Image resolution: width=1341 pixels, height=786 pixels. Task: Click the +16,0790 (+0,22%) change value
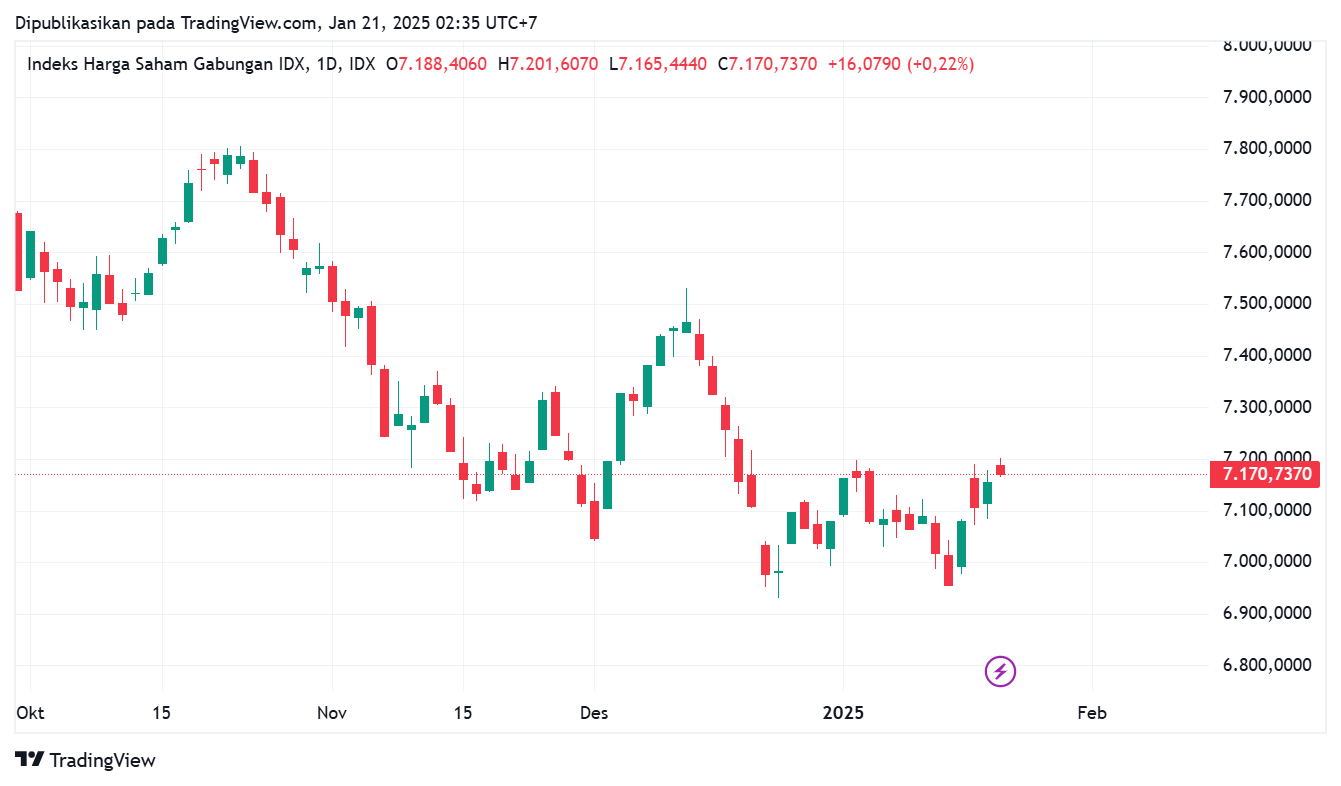(x=901, y=64)
